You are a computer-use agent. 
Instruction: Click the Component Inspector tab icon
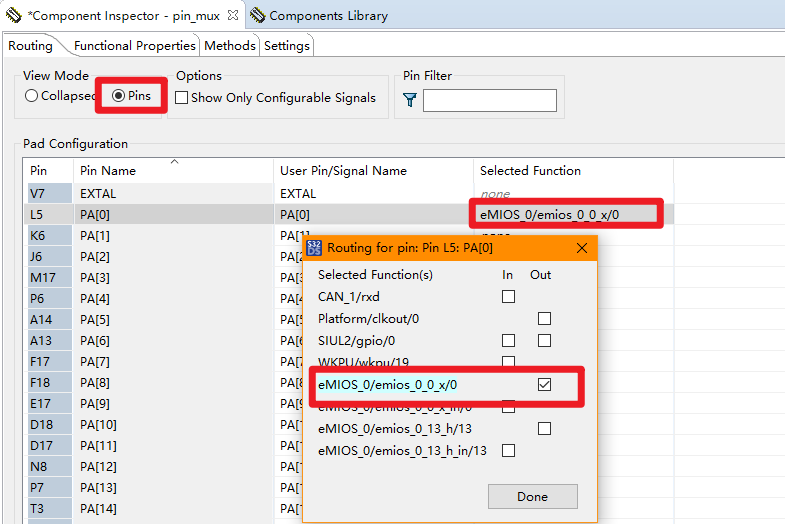(x=14, y=15)
